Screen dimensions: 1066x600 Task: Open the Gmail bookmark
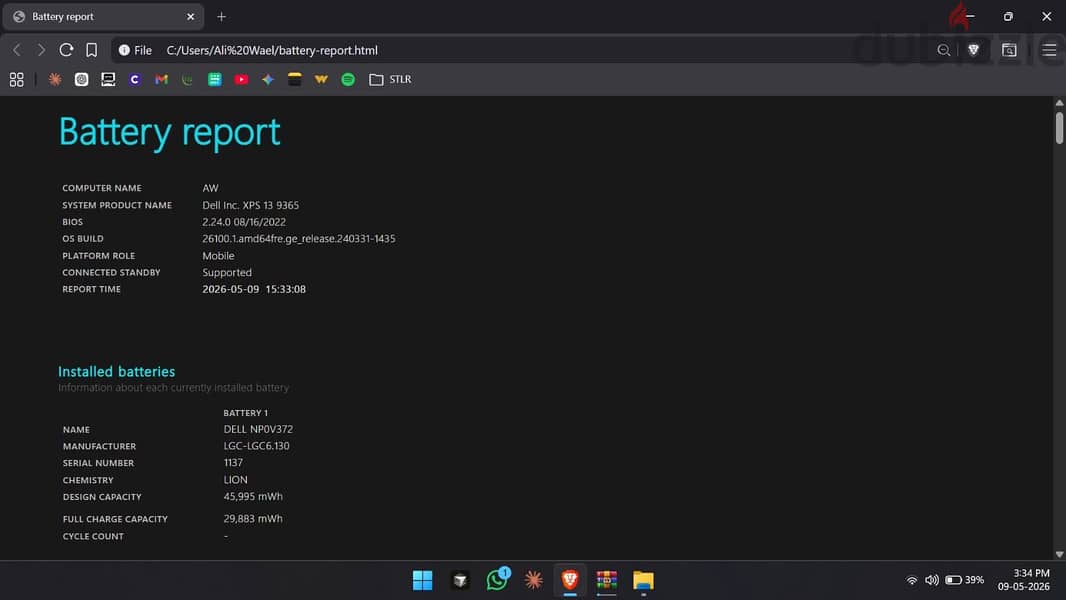[161, 80]
